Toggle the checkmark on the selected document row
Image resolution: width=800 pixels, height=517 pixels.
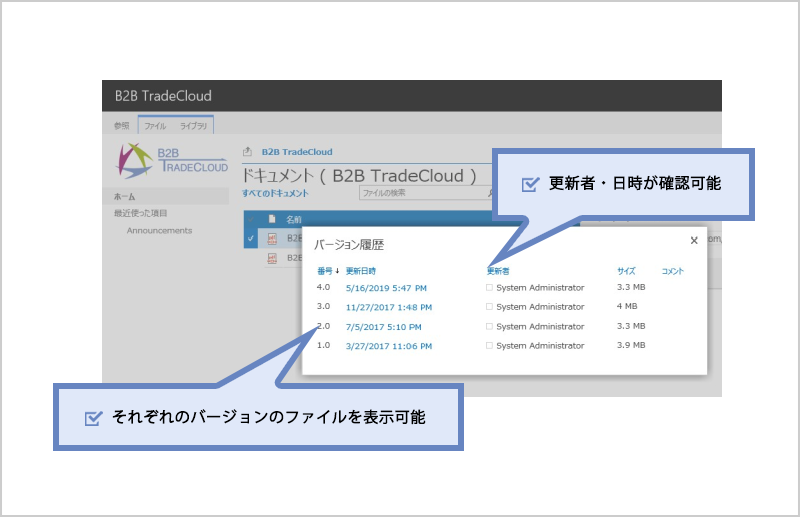pos(251,238)
